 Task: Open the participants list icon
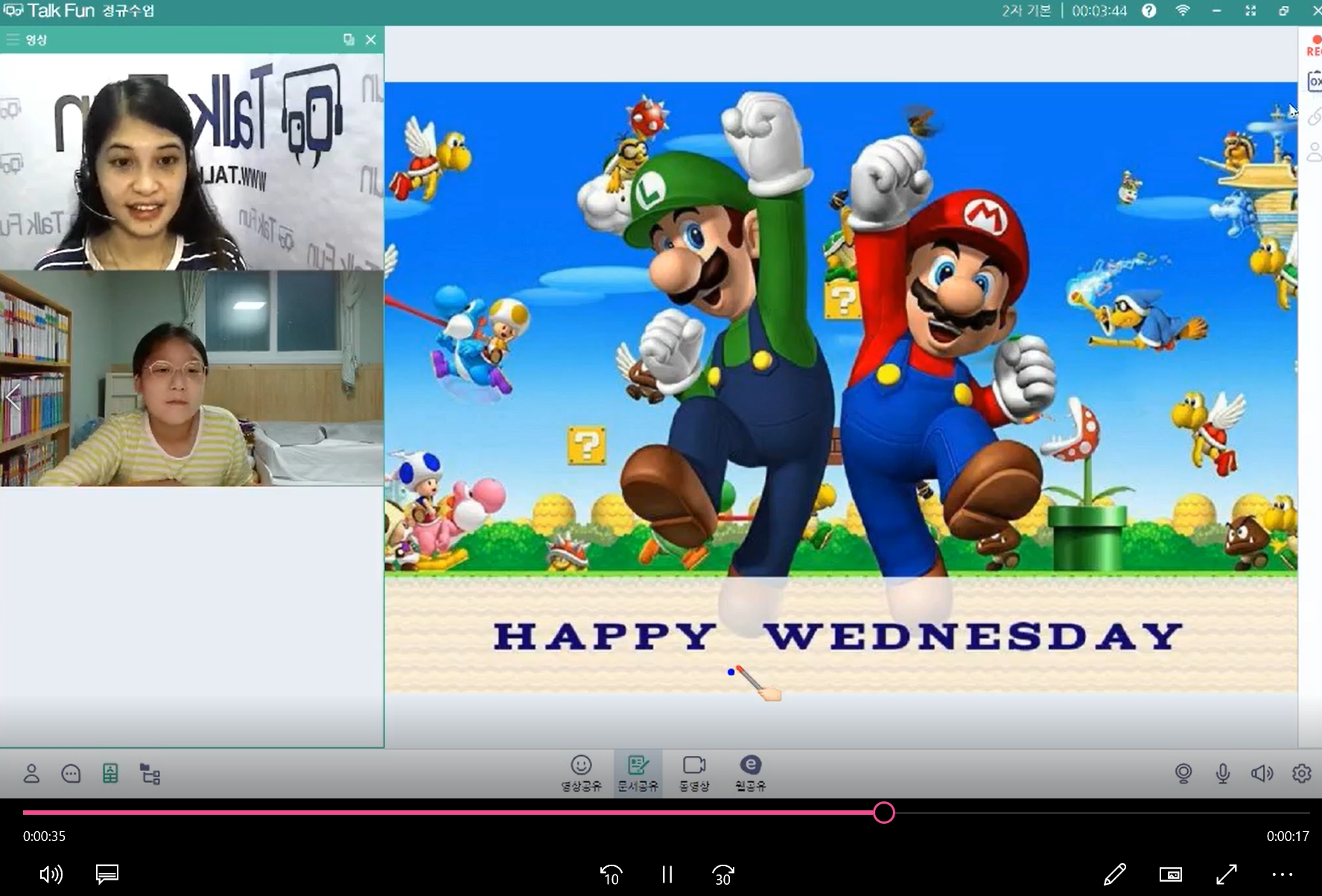[x=31, y=773]
